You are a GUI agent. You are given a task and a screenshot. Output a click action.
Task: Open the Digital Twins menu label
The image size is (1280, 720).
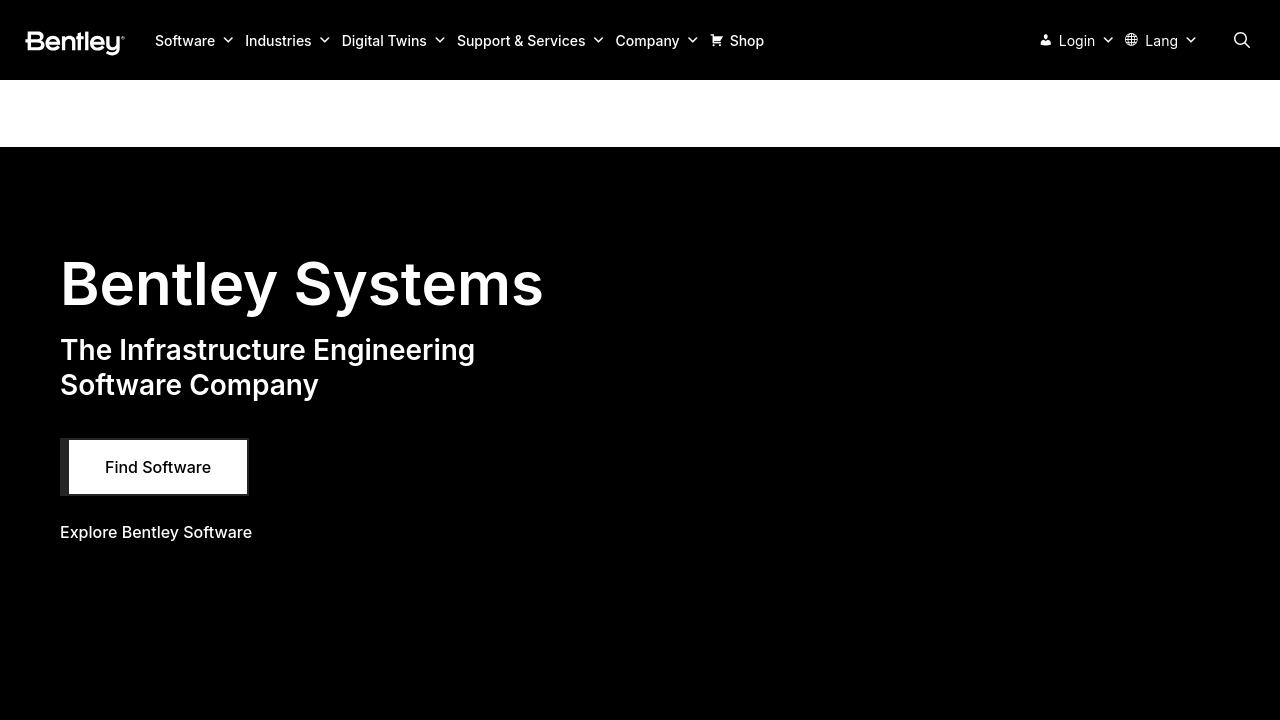click(x=384, y=41)
